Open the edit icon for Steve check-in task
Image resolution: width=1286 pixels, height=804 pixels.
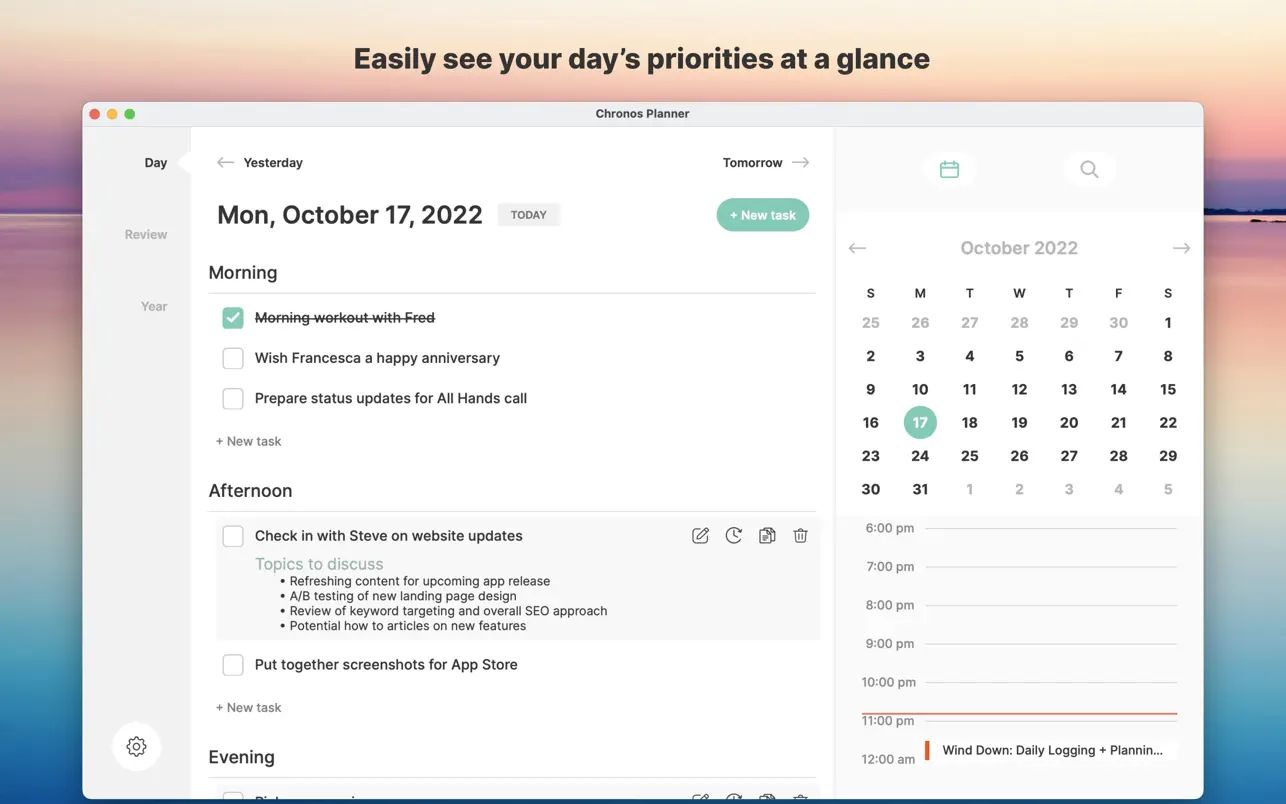pyautogui.click(x=700, y=535)
